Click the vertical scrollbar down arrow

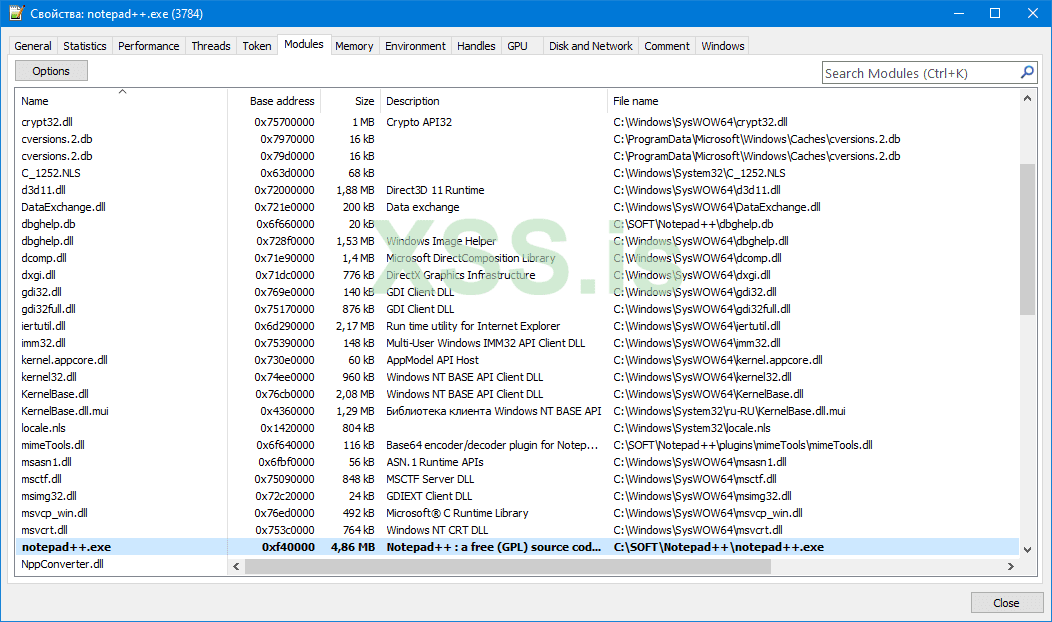1027,550
